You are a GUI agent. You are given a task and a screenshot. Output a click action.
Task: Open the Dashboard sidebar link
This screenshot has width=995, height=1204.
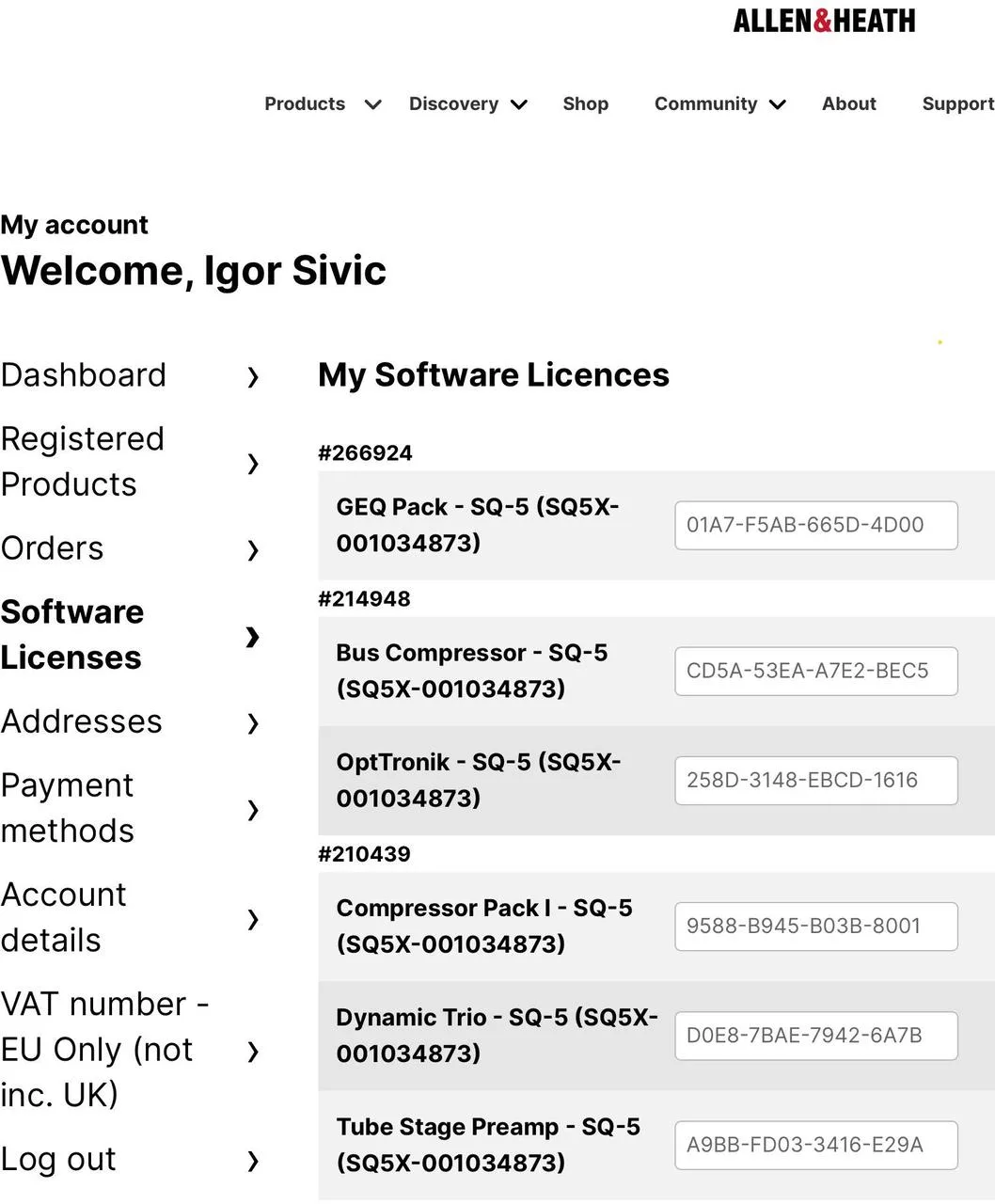click(84, 374)
